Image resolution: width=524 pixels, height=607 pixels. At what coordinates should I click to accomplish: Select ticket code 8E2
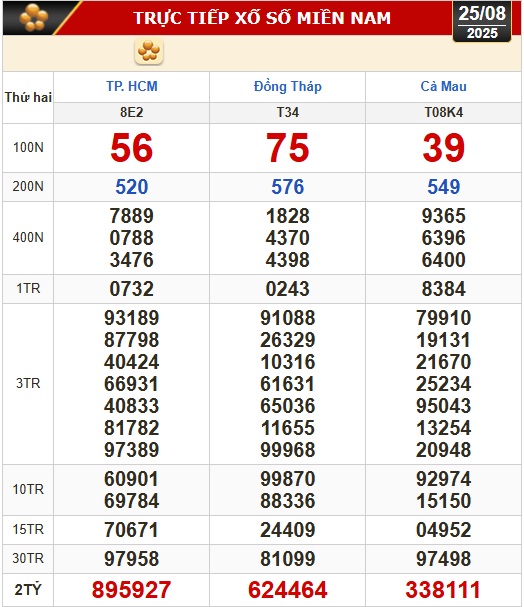click(x=132, y=113)
